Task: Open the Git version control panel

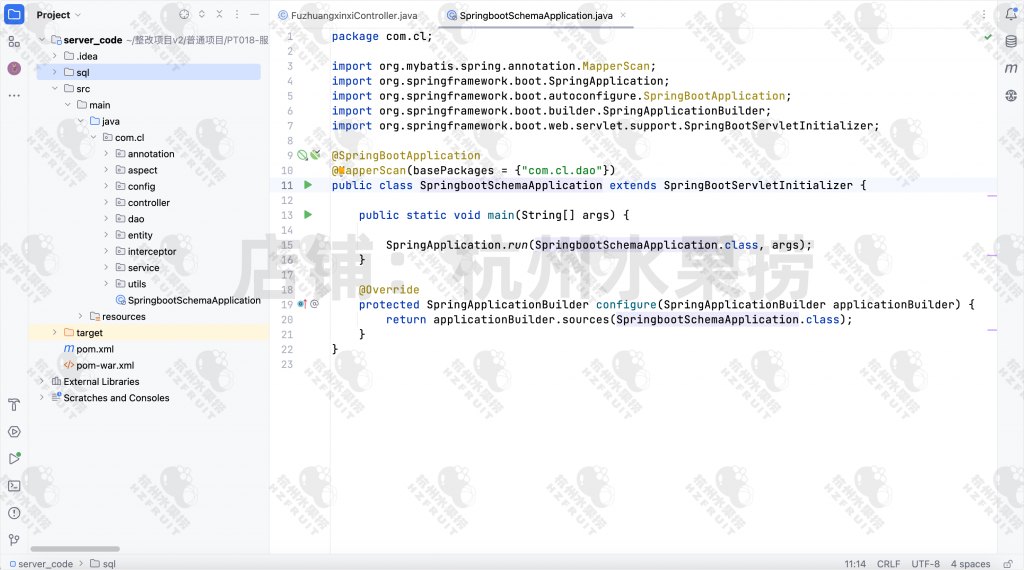Action: tap(14, 540)
